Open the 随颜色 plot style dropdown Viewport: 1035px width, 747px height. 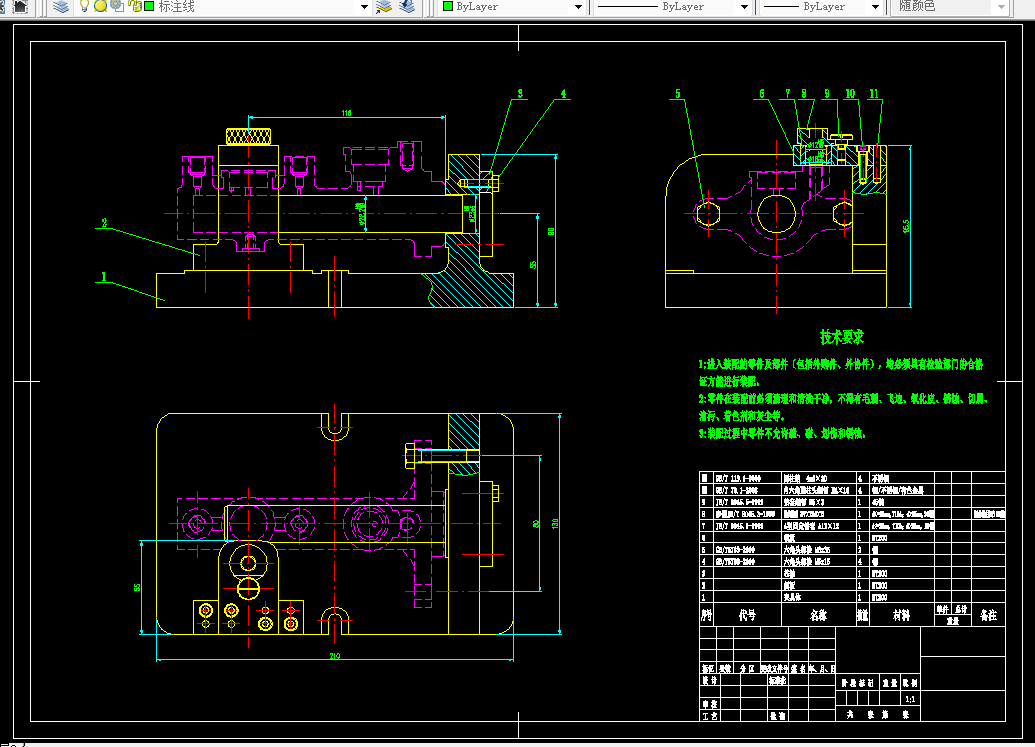1001,7
